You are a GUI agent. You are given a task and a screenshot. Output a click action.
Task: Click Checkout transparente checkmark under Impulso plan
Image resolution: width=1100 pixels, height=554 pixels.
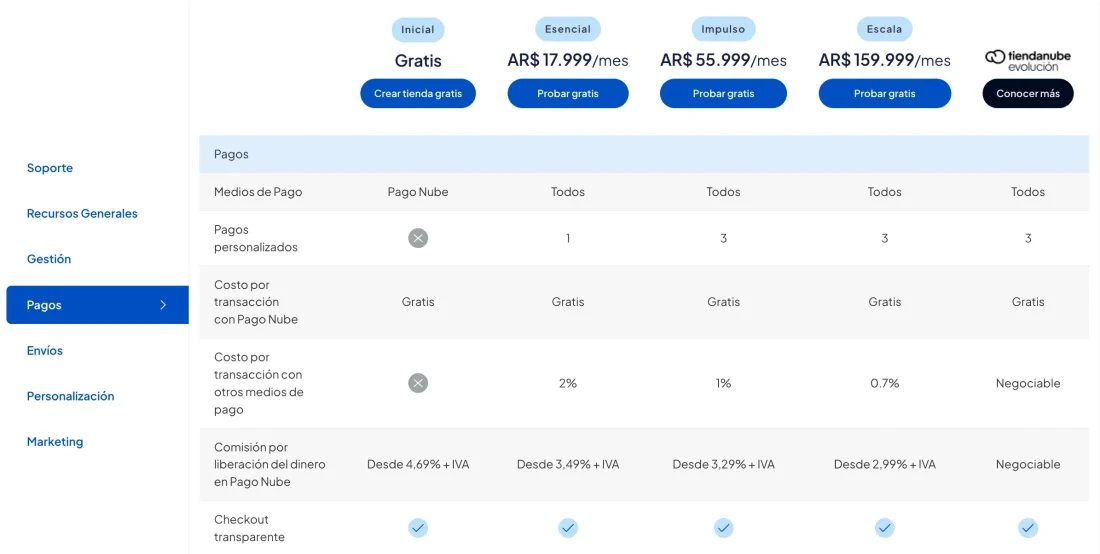coord(723,528)
